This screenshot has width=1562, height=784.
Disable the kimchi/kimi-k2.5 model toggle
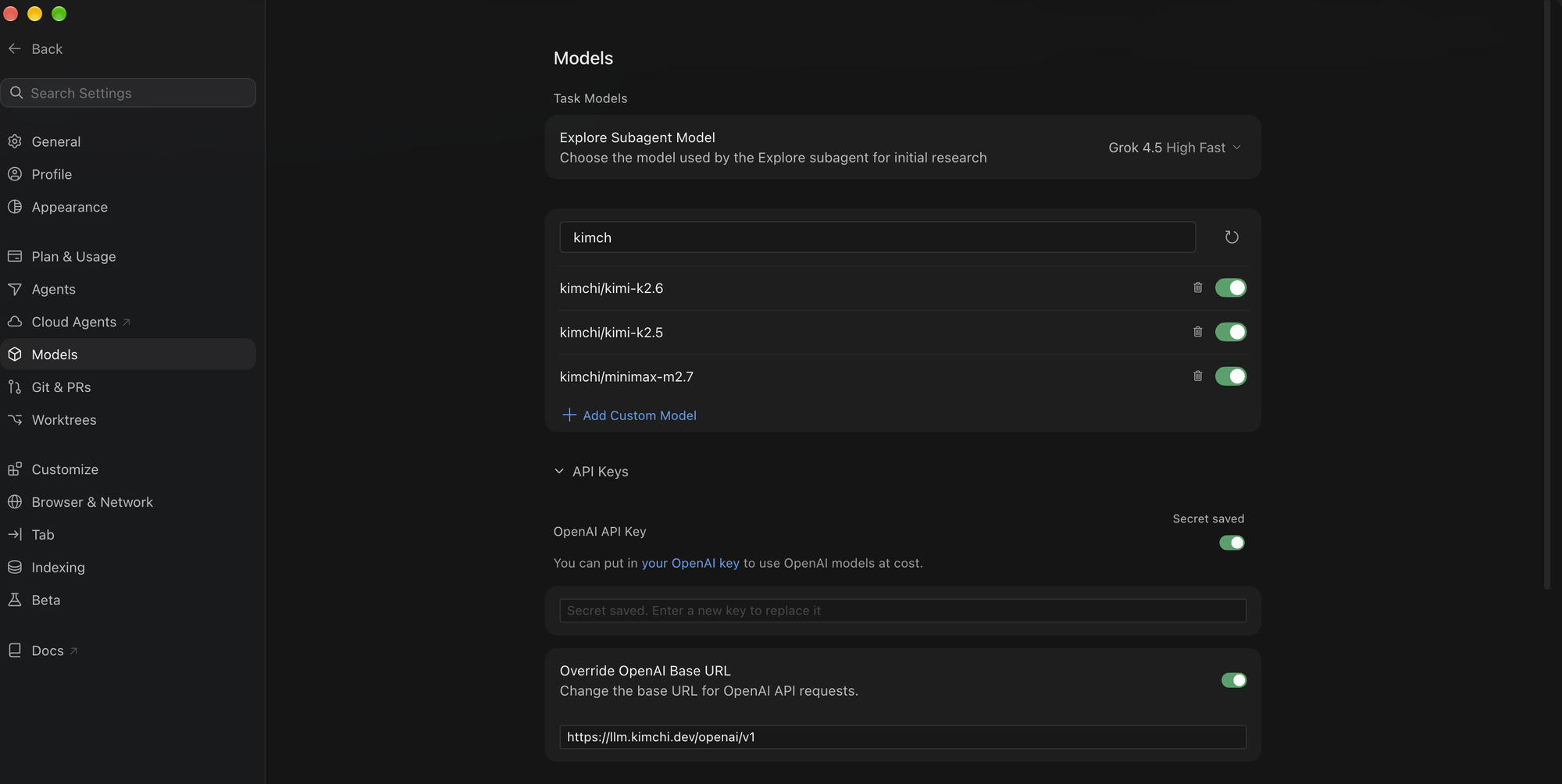[1231, 332]
